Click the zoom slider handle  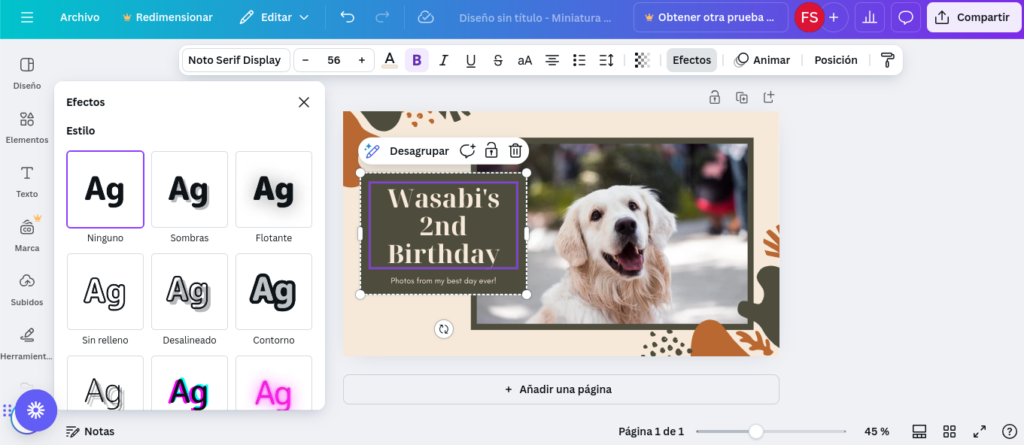click(x=756, y=431)
